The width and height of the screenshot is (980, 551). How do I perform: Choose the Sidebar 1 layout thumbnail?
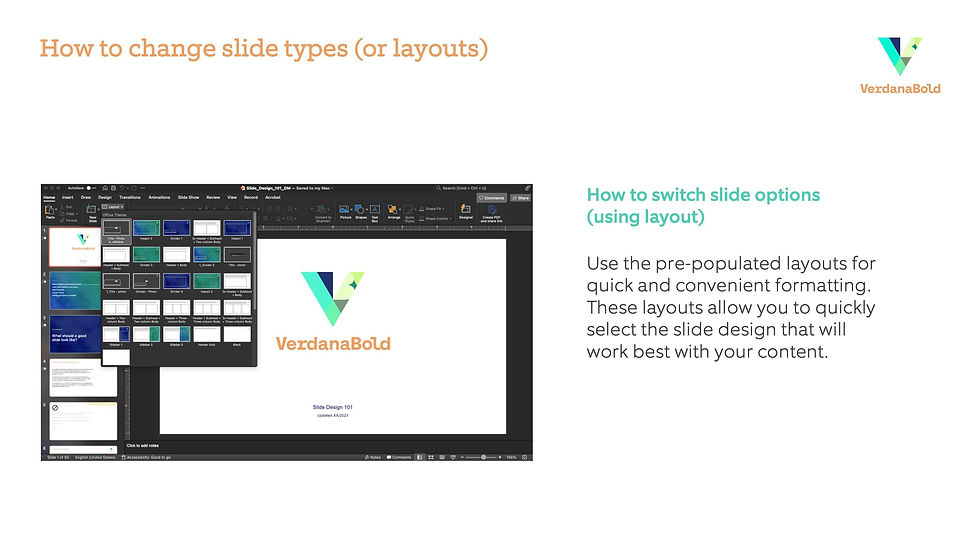pyautogui.click(x=116, y=336)
